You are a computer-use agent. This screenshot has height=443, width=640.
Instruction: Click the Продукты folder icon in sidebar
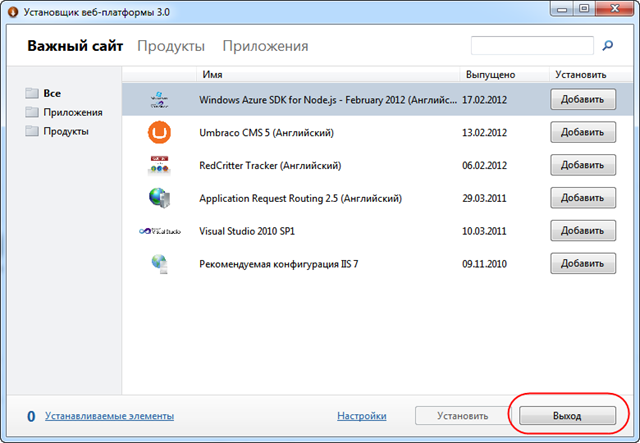pos(32,131)
